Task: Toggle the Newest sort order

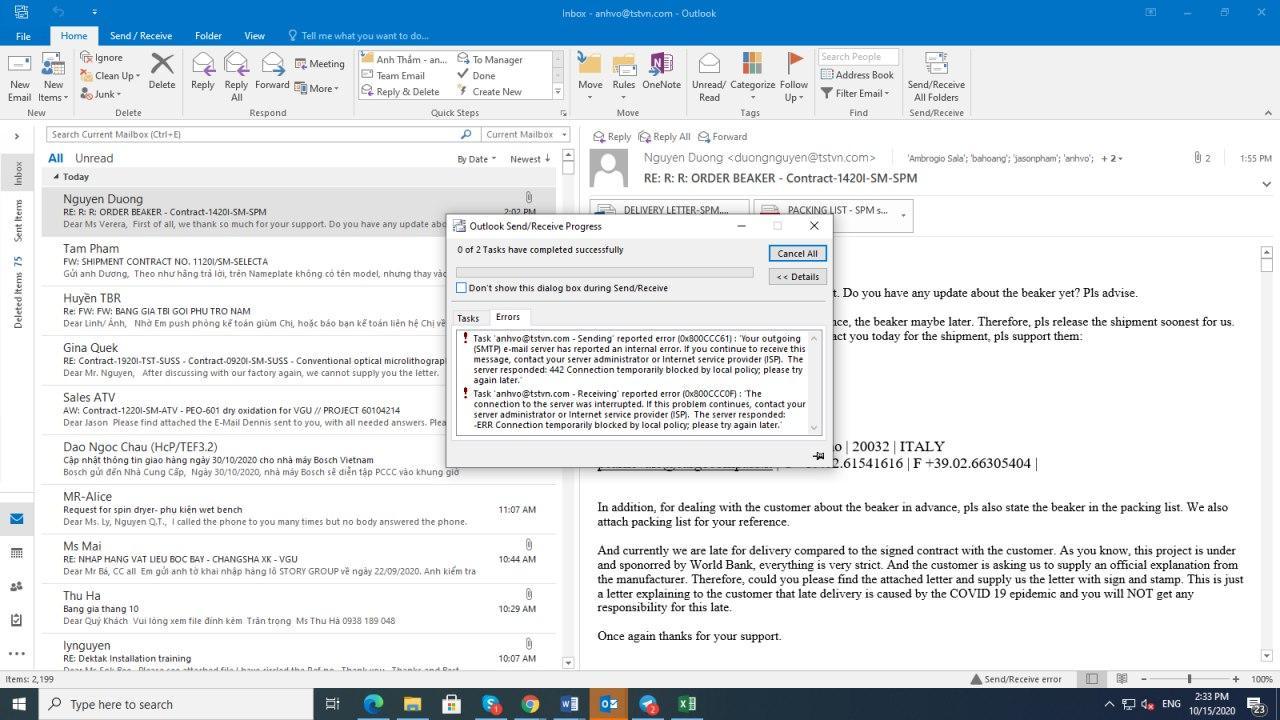Action: click(x=530, y=159)
